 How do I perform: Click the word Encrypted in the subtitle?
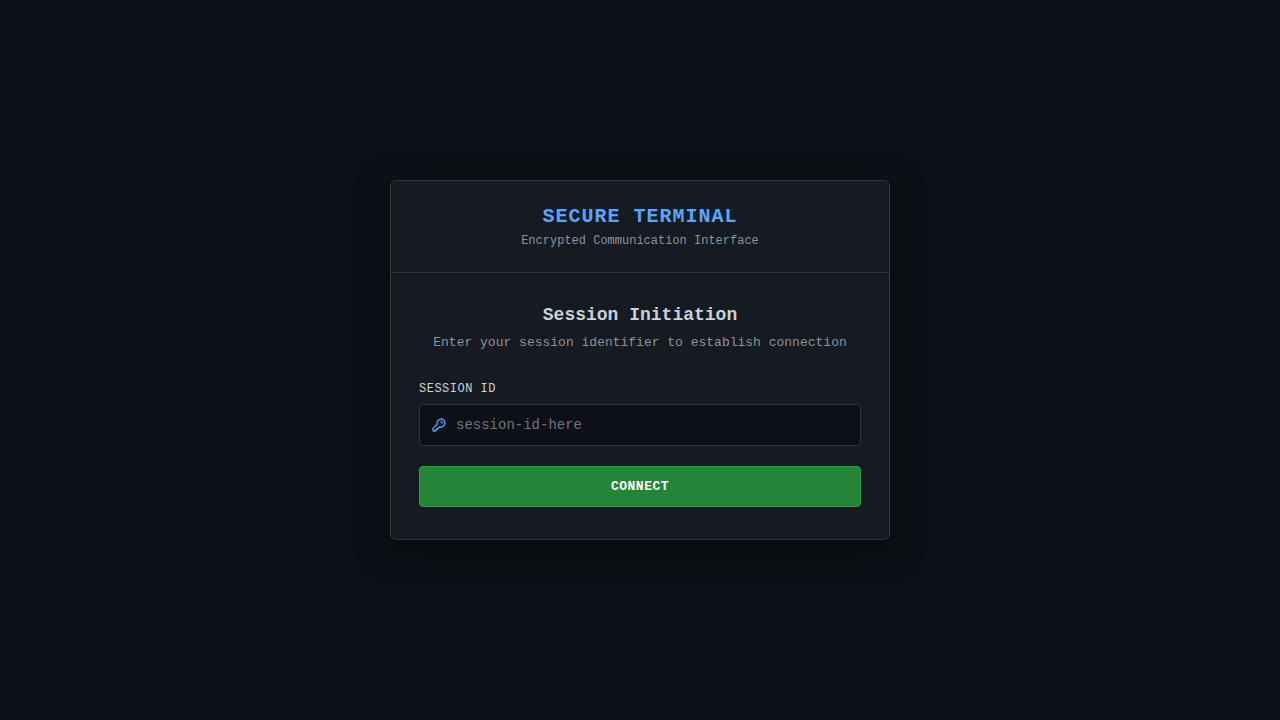553,241
